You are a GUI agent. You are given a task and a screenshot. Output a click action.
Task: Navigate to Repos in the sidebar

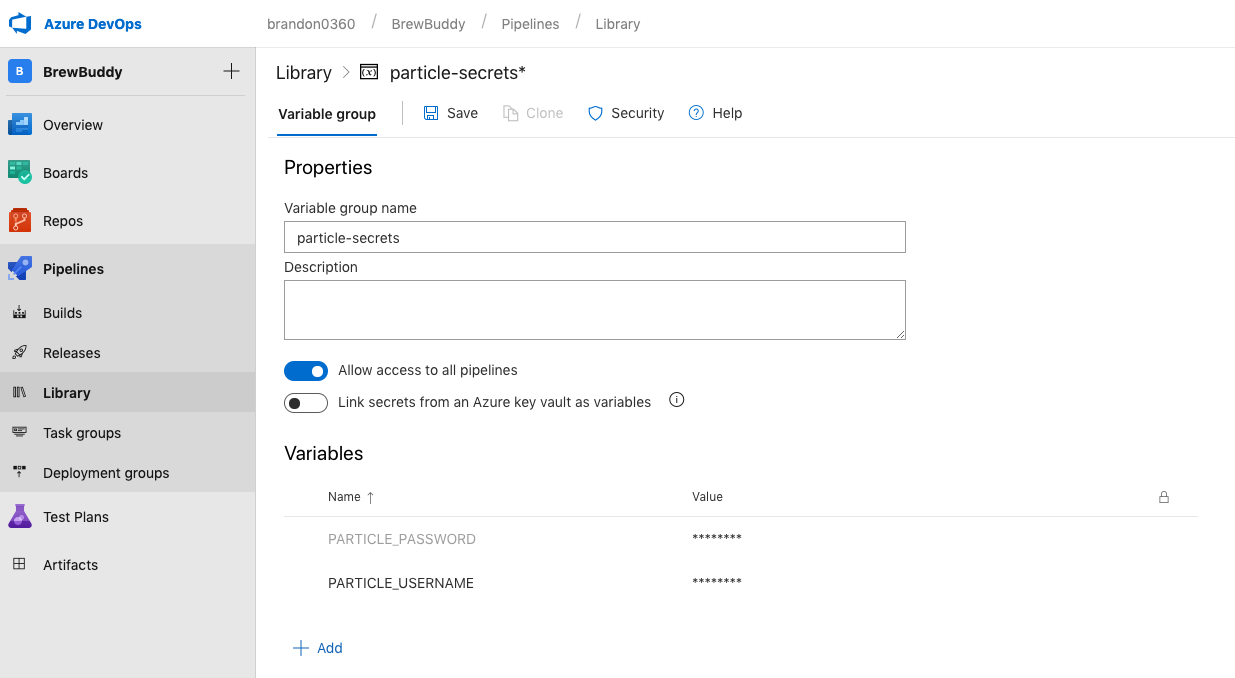pyautogui.click(x=63, y=221)
